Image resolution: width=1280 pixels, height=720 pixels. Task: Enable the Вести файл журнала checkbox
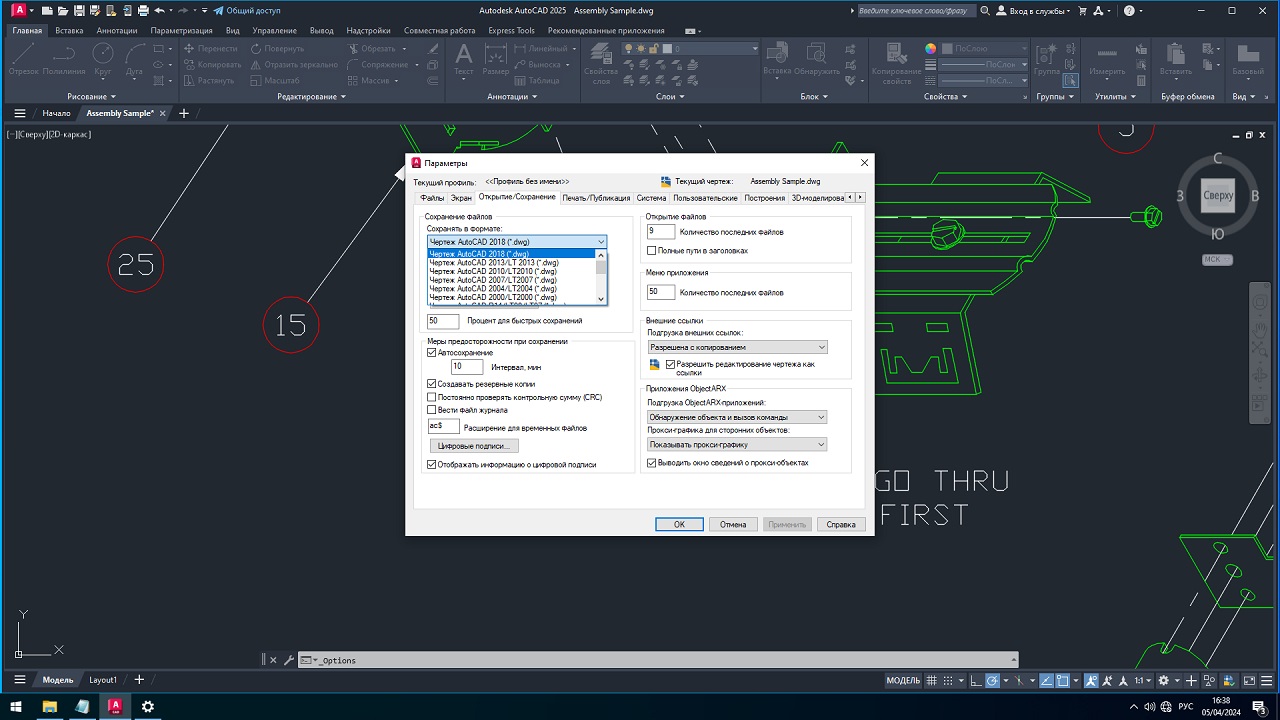coord(432,410)
